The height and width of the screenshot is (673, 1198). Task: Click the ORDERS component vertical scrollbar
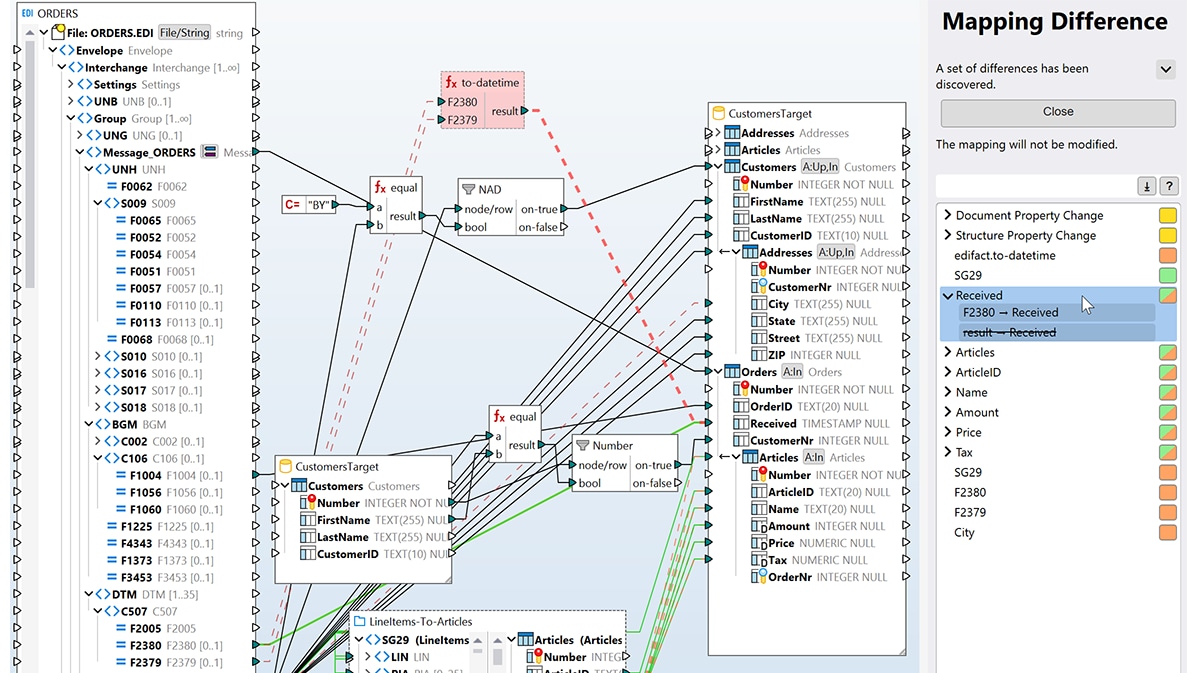point(30,163)
